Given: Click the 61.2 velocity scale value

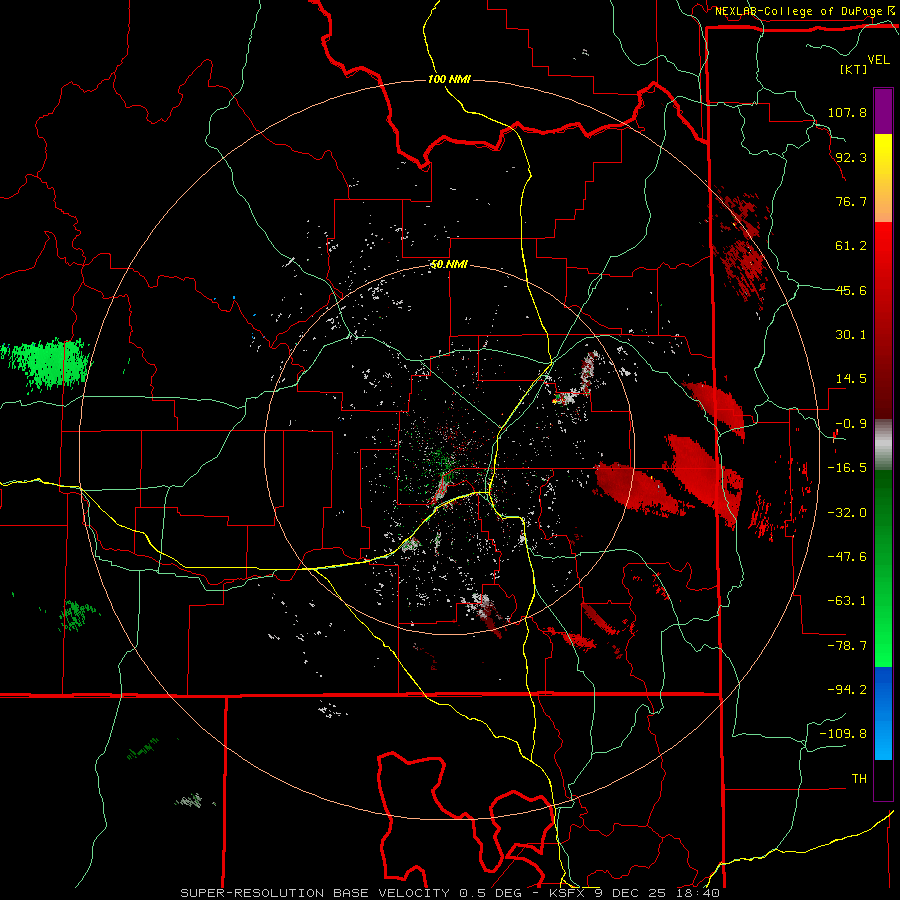Looking at the screenshot, I should pyautogui.click(x=851, y=246).
